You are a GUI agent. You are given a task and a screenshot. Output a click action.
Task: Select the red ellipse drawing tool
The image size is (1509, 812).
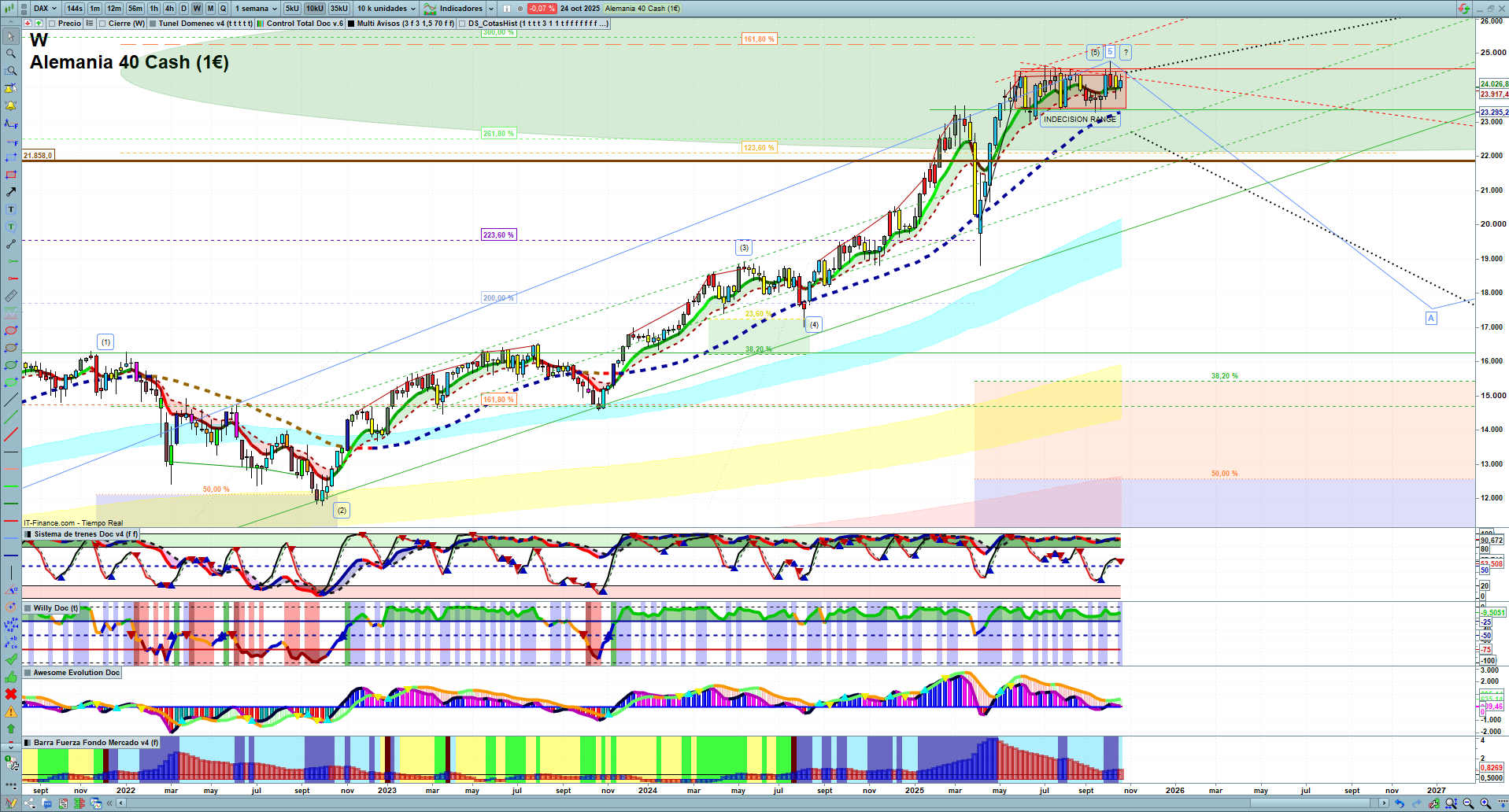(x=11, y=330)
